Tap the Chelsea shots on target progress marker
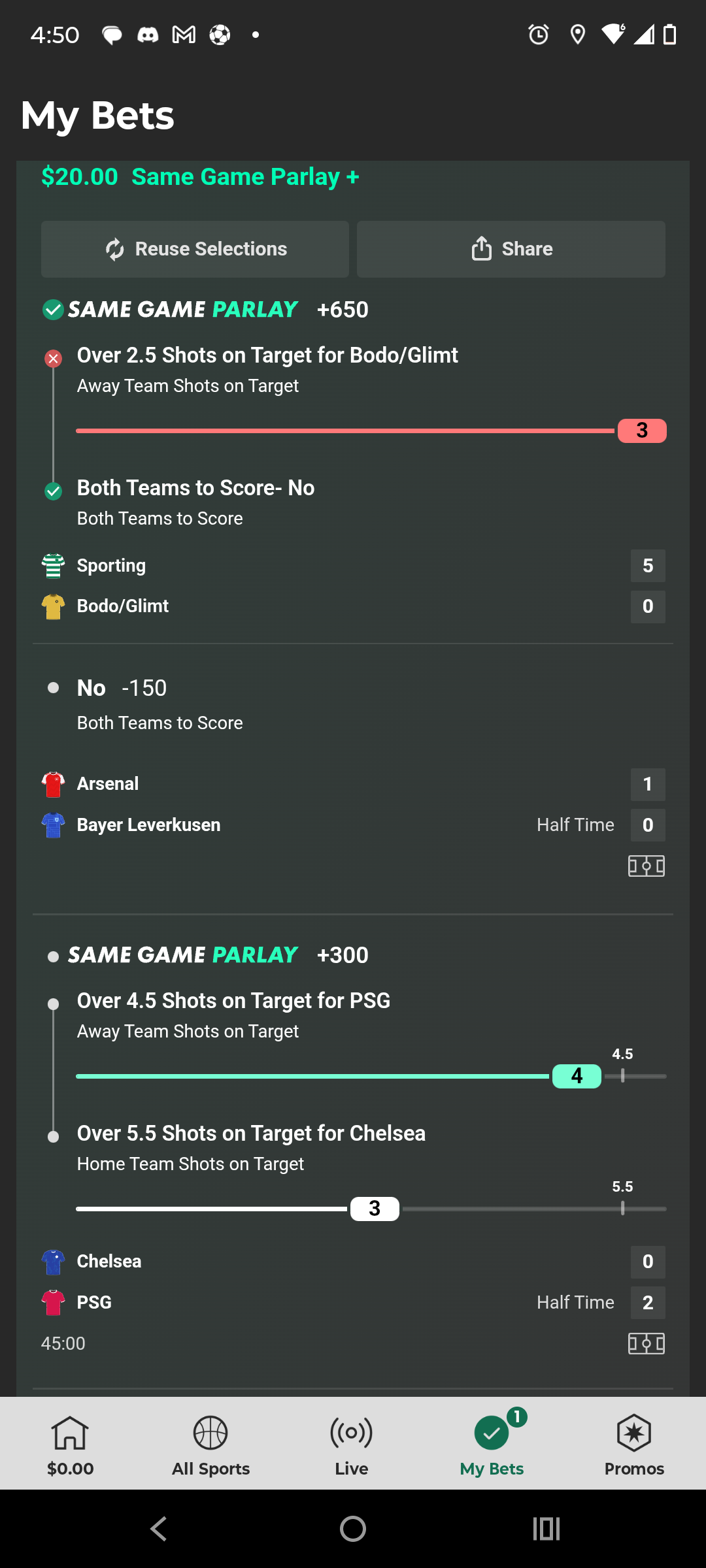Image resolution: width=706 pixels, height=1568 pixels. (375, 1209)
